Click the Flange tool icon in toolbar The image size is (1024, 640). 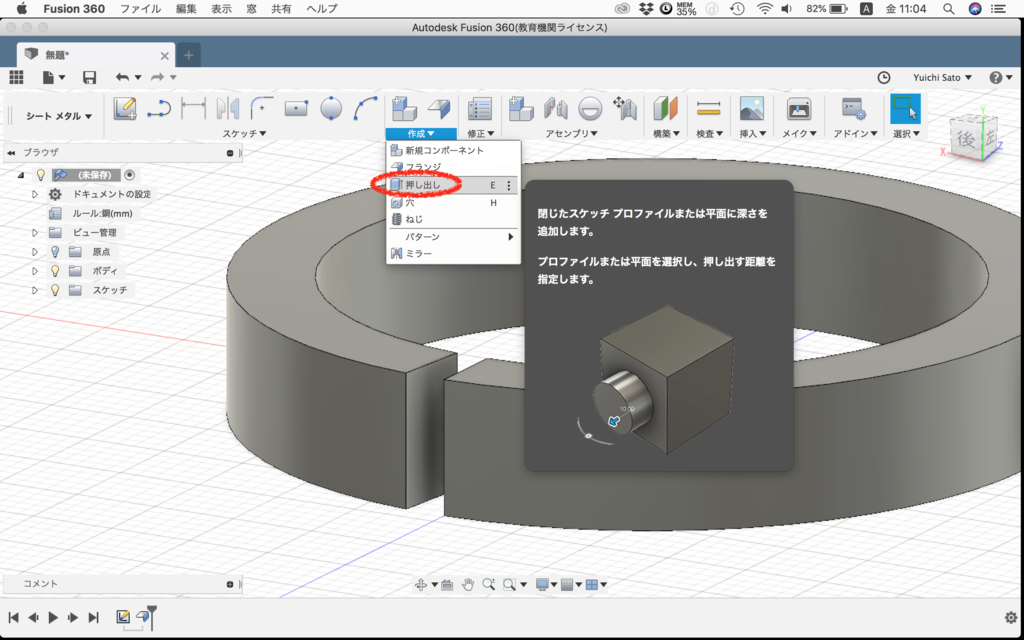tap(439, 108)
